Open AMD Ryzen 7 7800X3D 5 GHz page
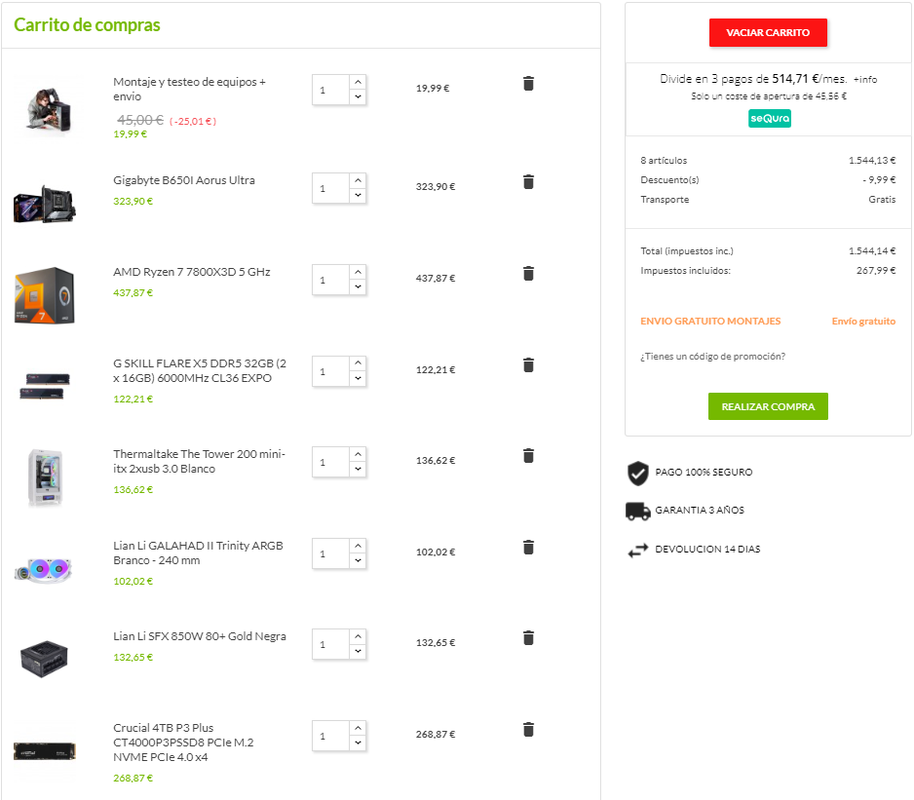This screenshot has height=800, width=914. pos(192,272)
